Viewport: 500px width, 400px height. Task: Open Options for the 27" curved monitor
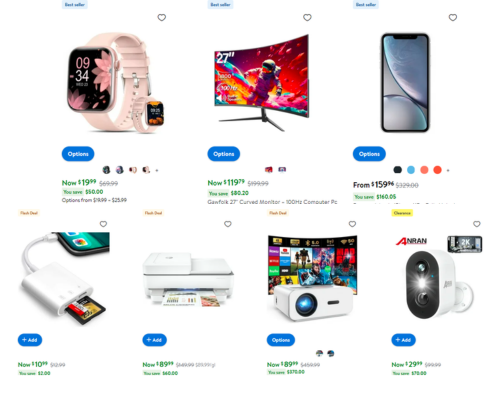coord(224,154)
